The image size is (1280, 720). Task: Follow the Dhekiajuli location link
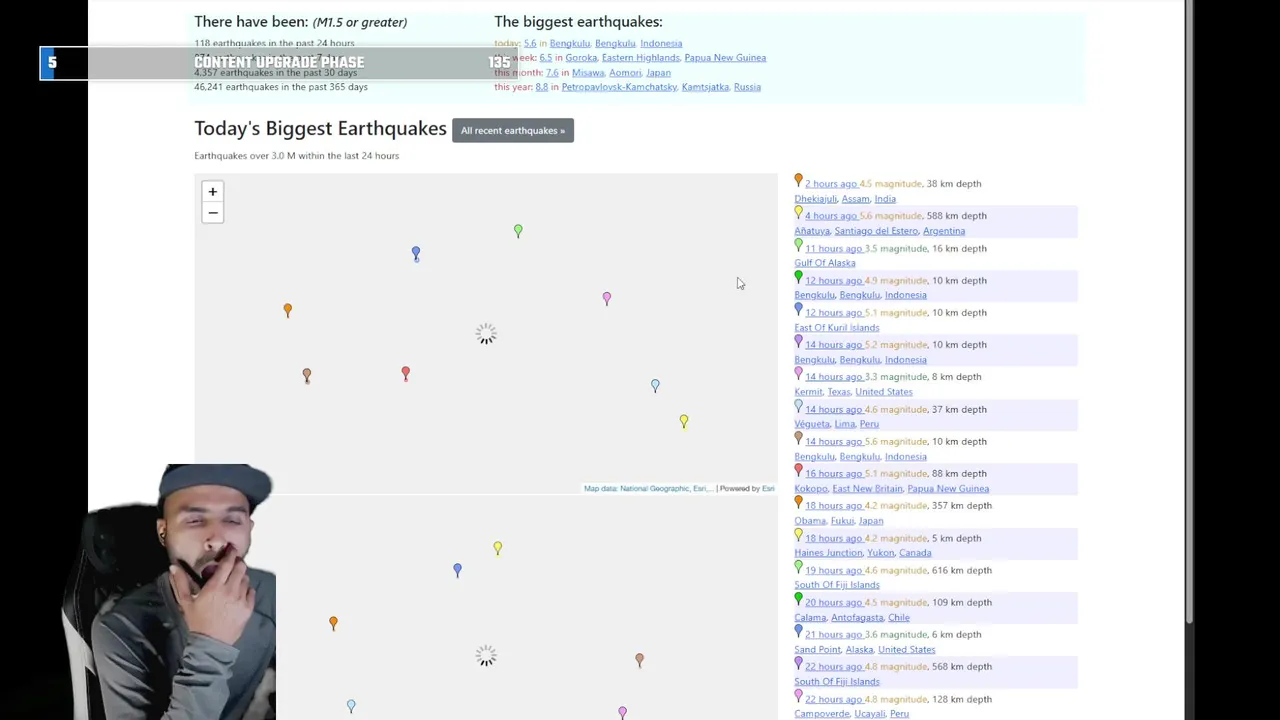click(x=815, y=199)
